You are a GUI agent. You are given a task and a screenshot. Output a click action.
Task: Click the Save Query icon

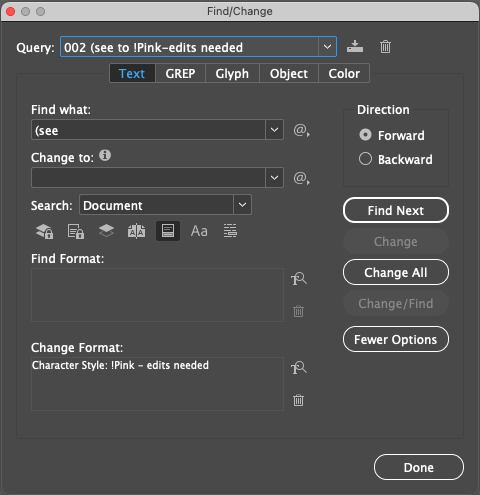click(x=355, y=46)
